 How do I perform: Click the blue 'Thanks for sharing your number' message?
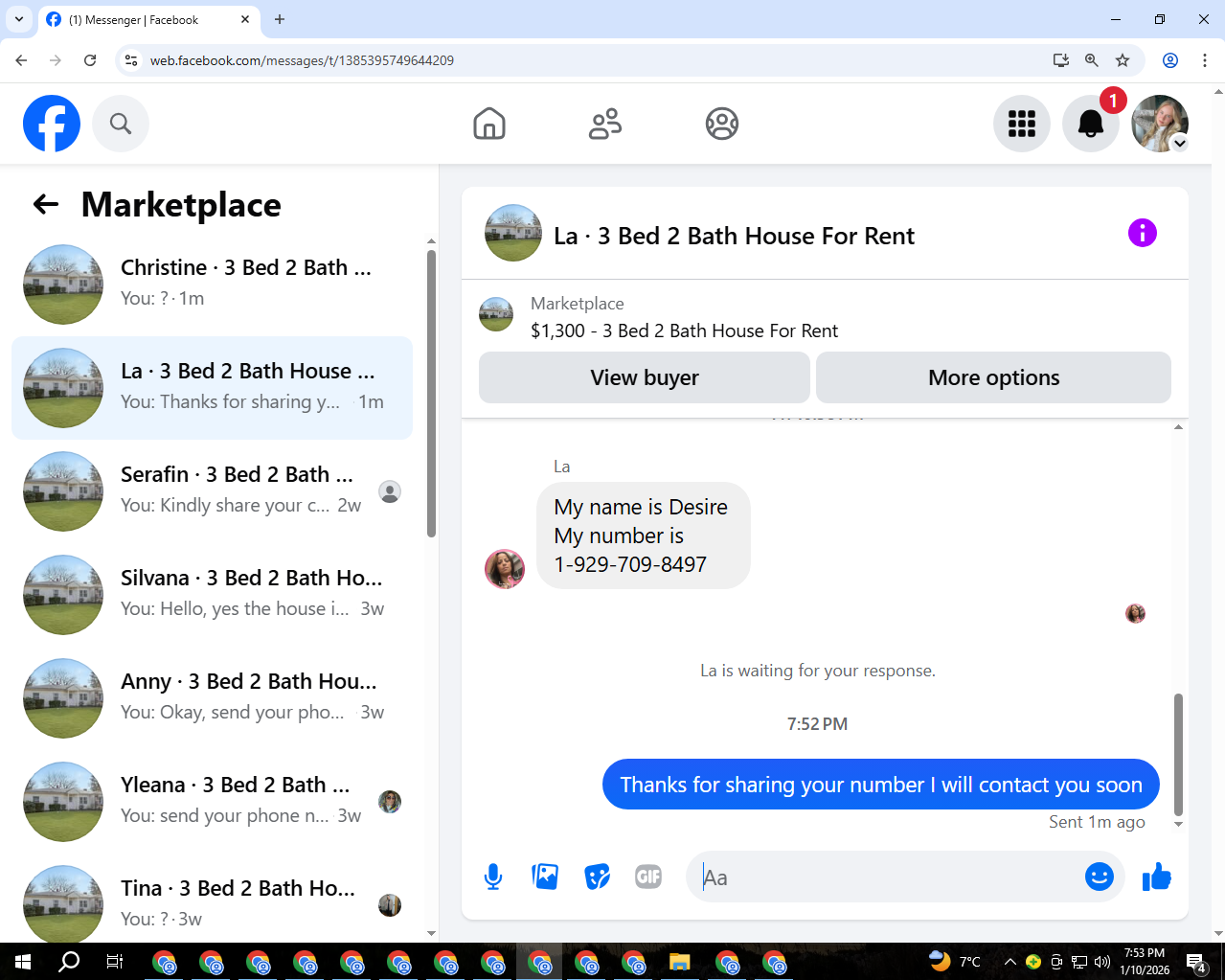coord(881,785)
